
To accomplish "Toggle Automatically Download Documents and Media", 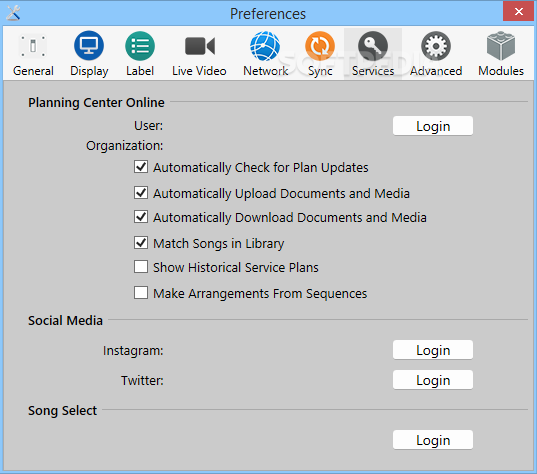I will pos(141,217).
